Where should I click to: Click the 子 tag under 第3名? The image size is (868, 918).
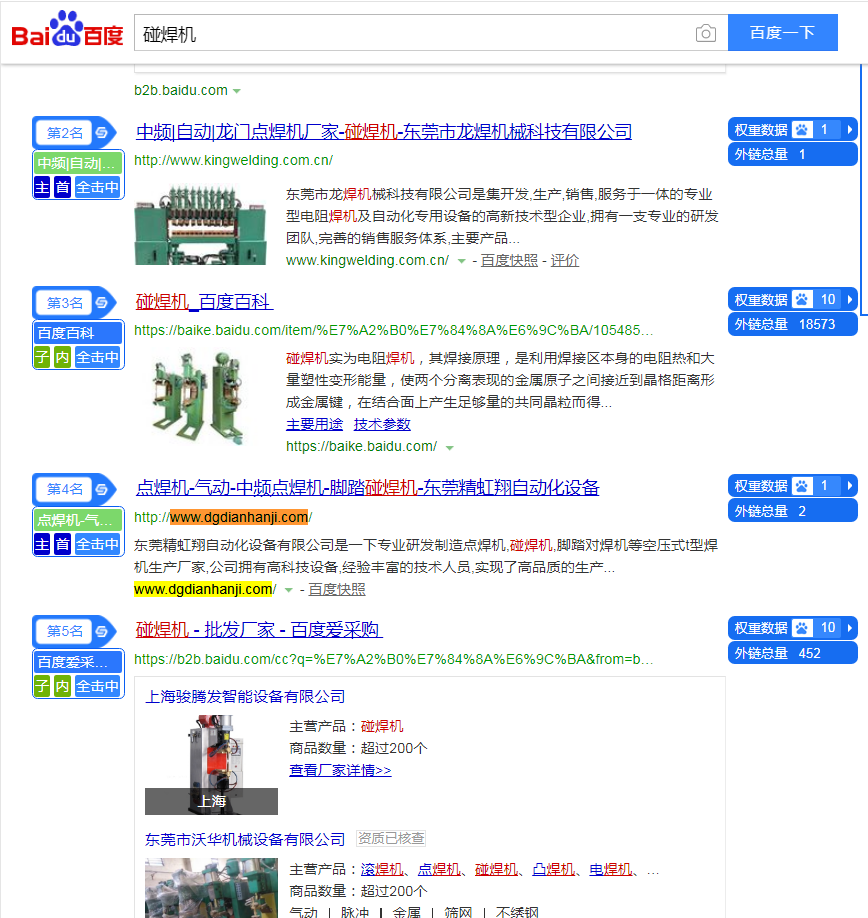42,357
